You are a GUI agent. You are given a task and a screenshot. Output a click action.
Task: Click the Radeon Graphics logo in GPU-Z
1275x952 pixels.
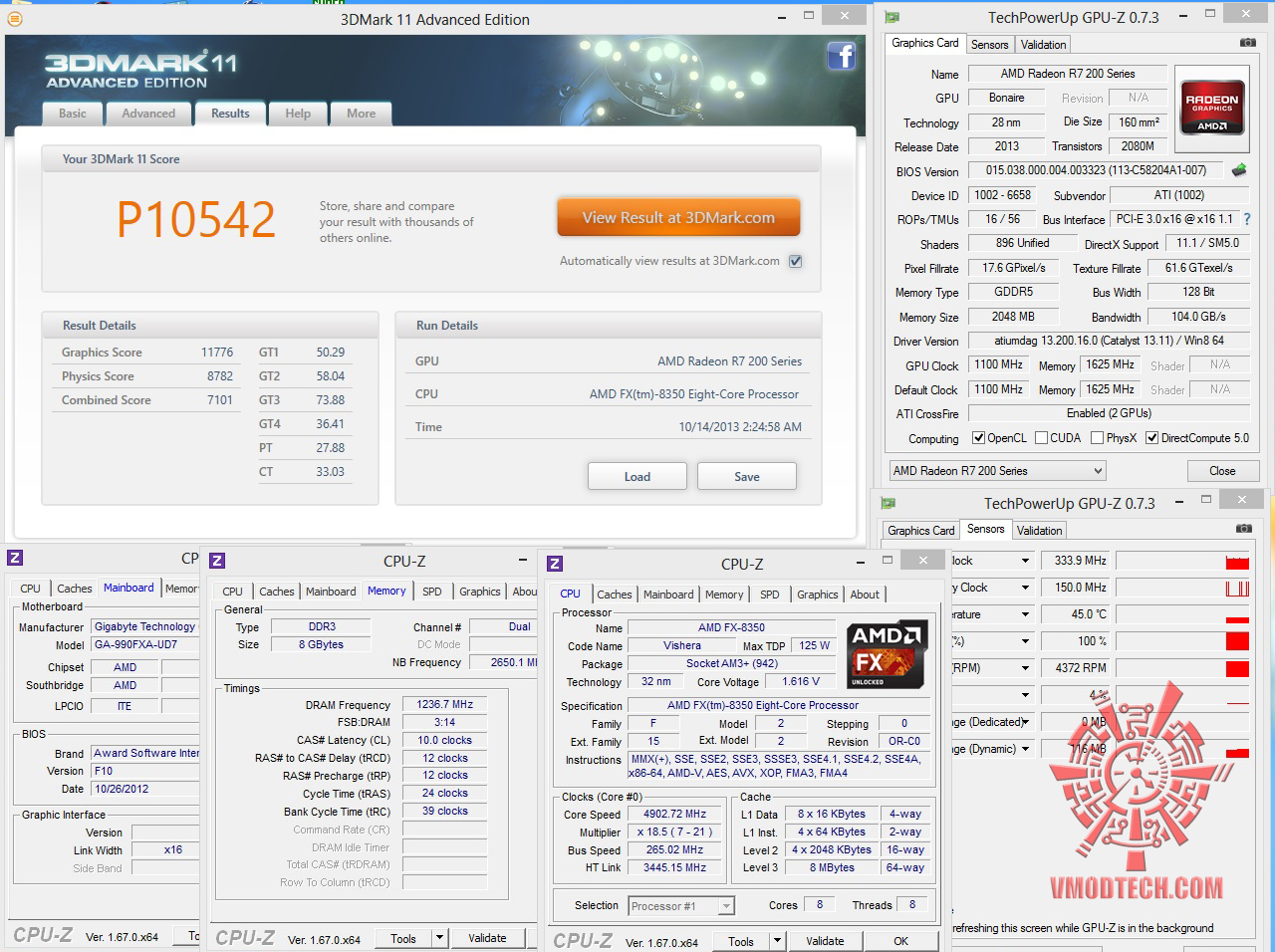(1212, 107)
